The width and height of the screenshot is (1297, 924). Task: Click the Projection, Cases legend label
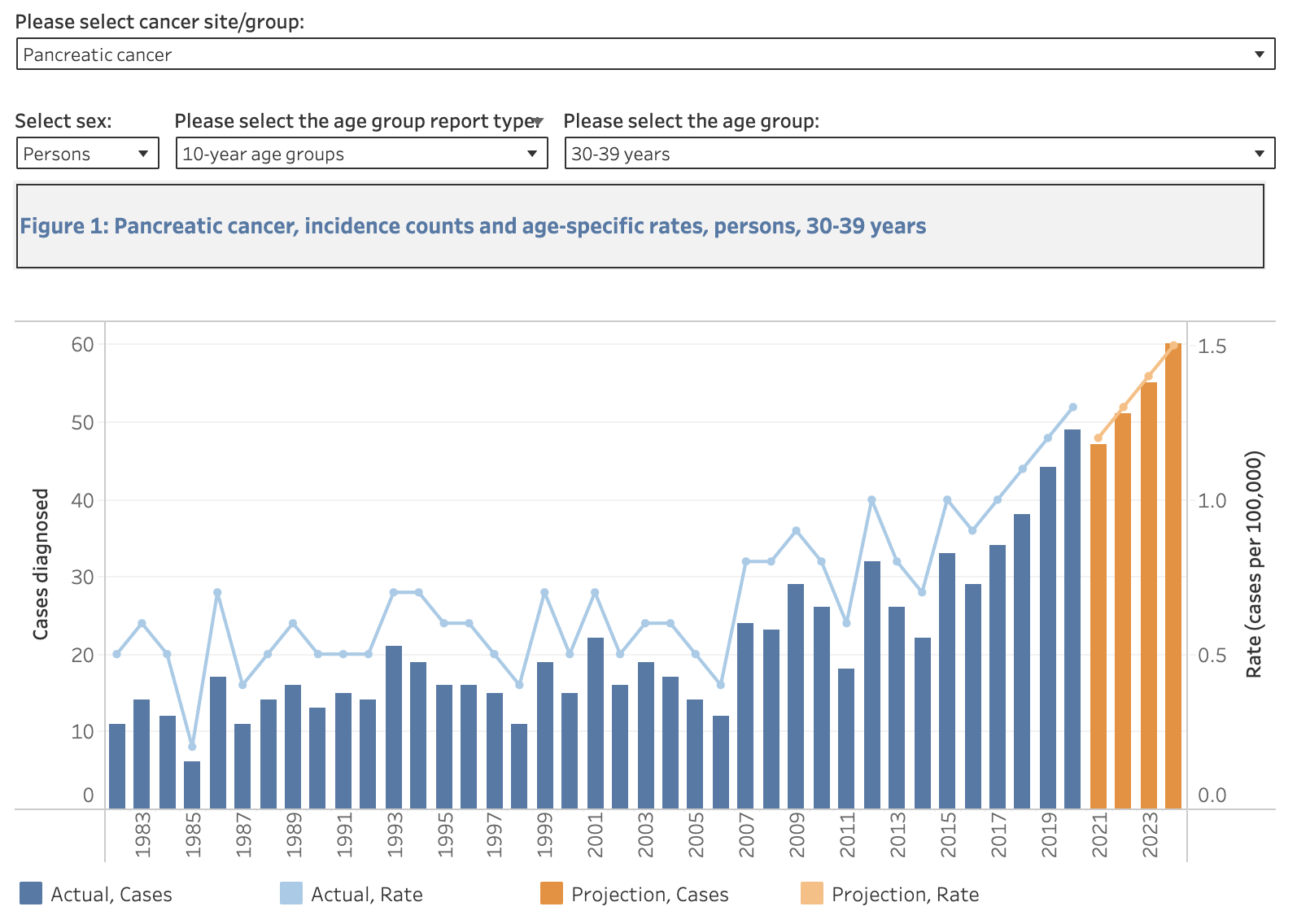pyautogui.click(x=649, y=895)
